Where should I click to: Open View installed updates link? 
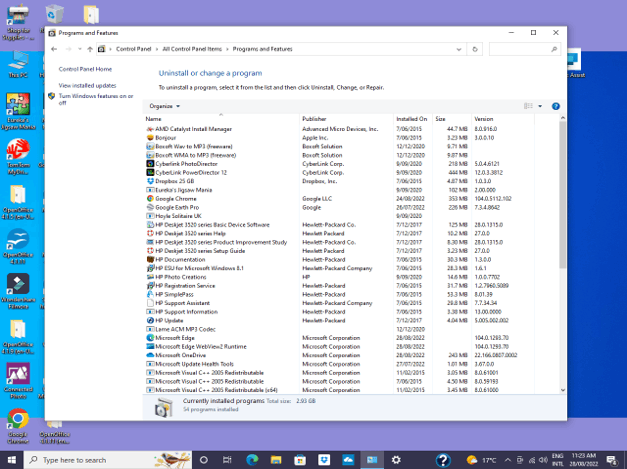tap(87, 86)
